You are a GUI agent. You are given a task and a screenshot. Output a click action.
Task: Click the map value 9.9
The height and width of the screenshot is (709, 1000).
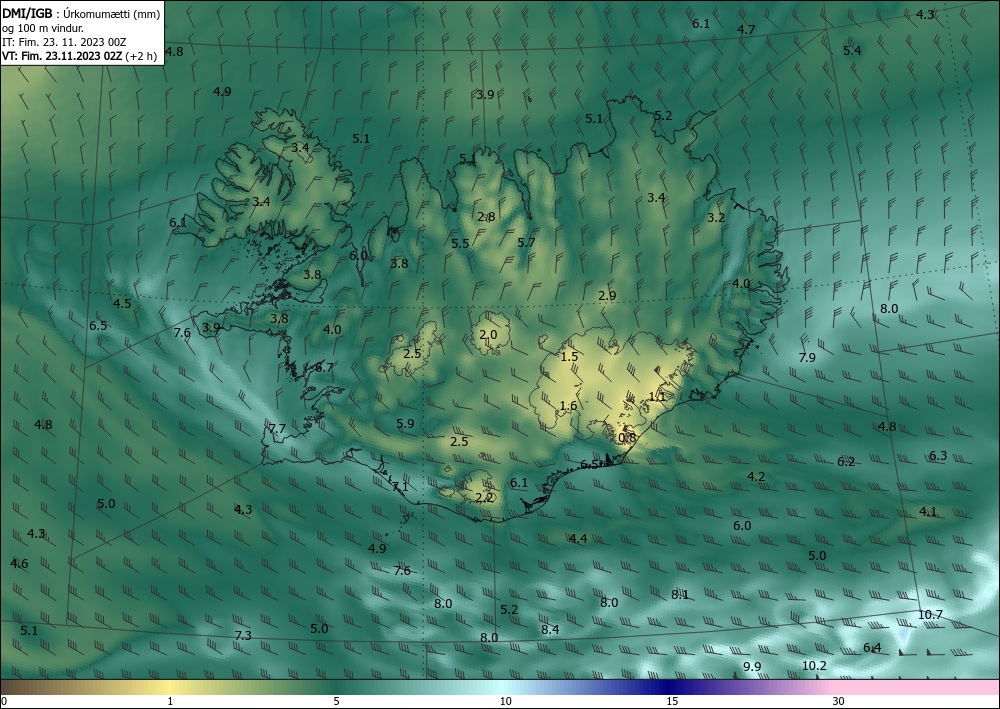pos(752,667)
